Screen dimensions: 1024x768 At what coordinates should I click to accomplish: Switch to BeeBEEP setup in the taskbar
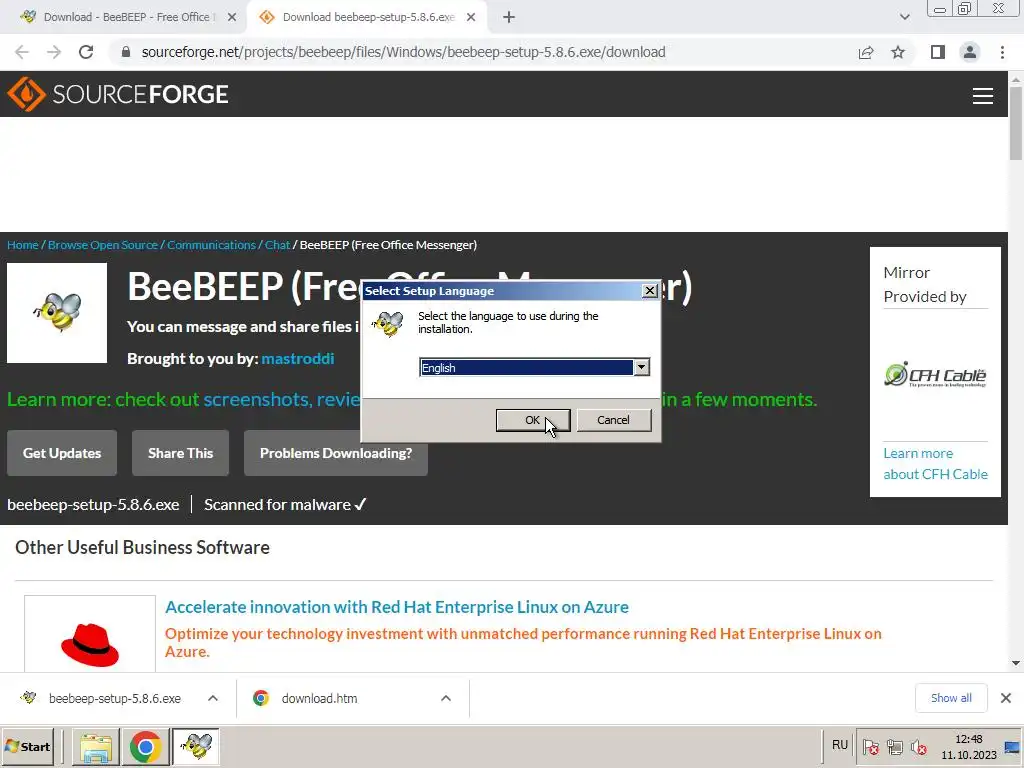tap(196, 746)
